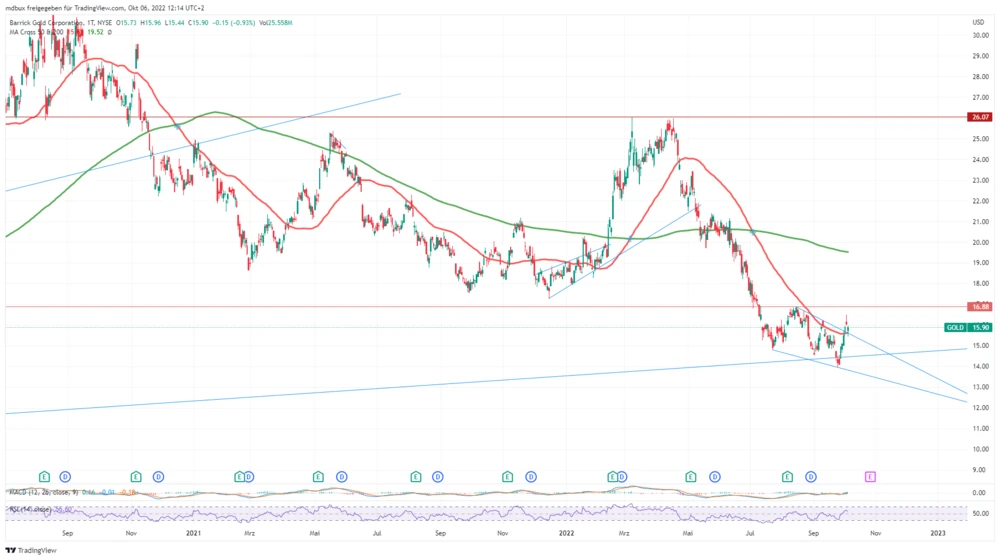Click the earnings E marker above Nov 2021
Screen dimensions: 1000x560
tap(508, 477)
